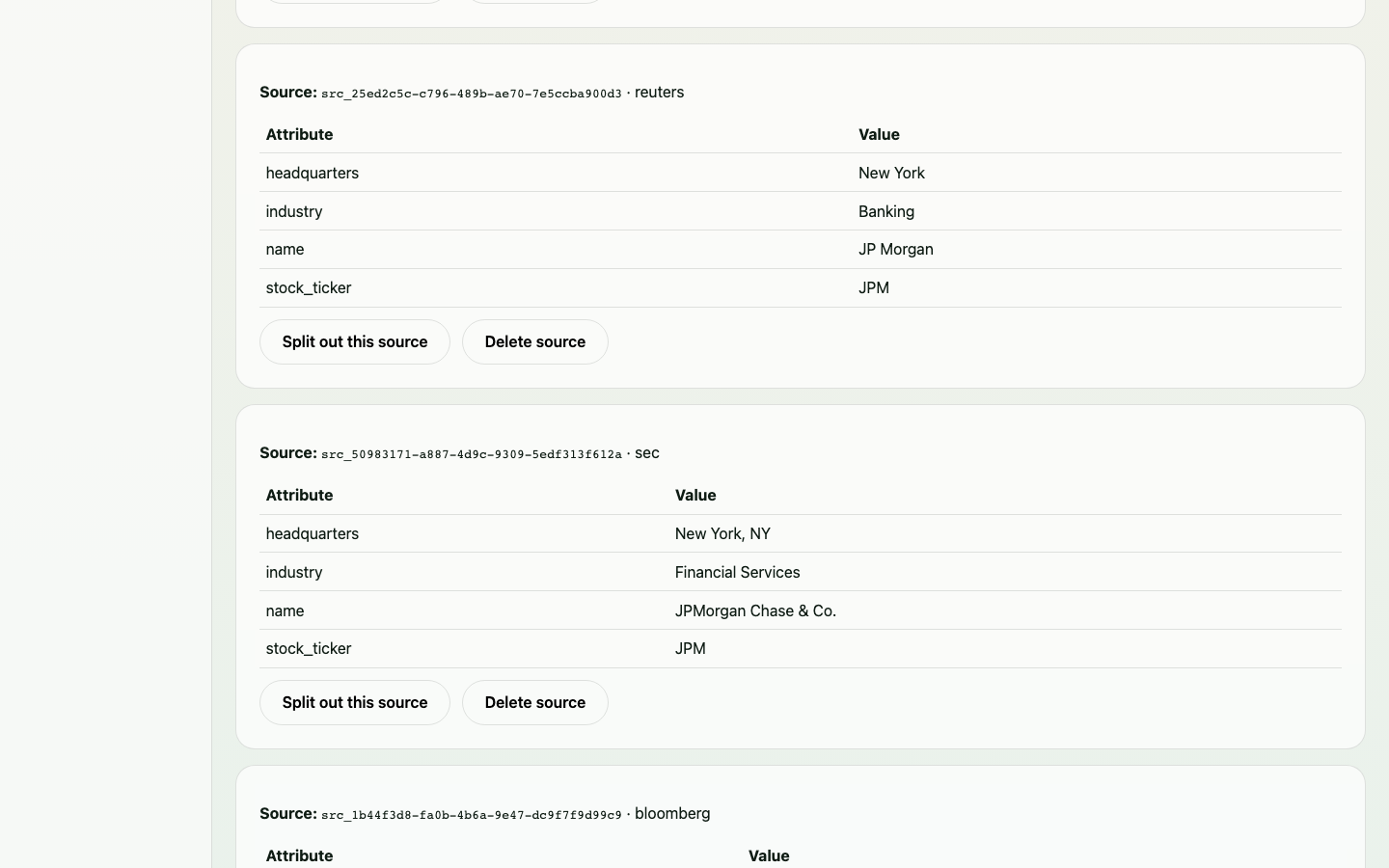Click the Attribute column header in sec table
The image size is (1389, 868).
click(x=299, y=495)
